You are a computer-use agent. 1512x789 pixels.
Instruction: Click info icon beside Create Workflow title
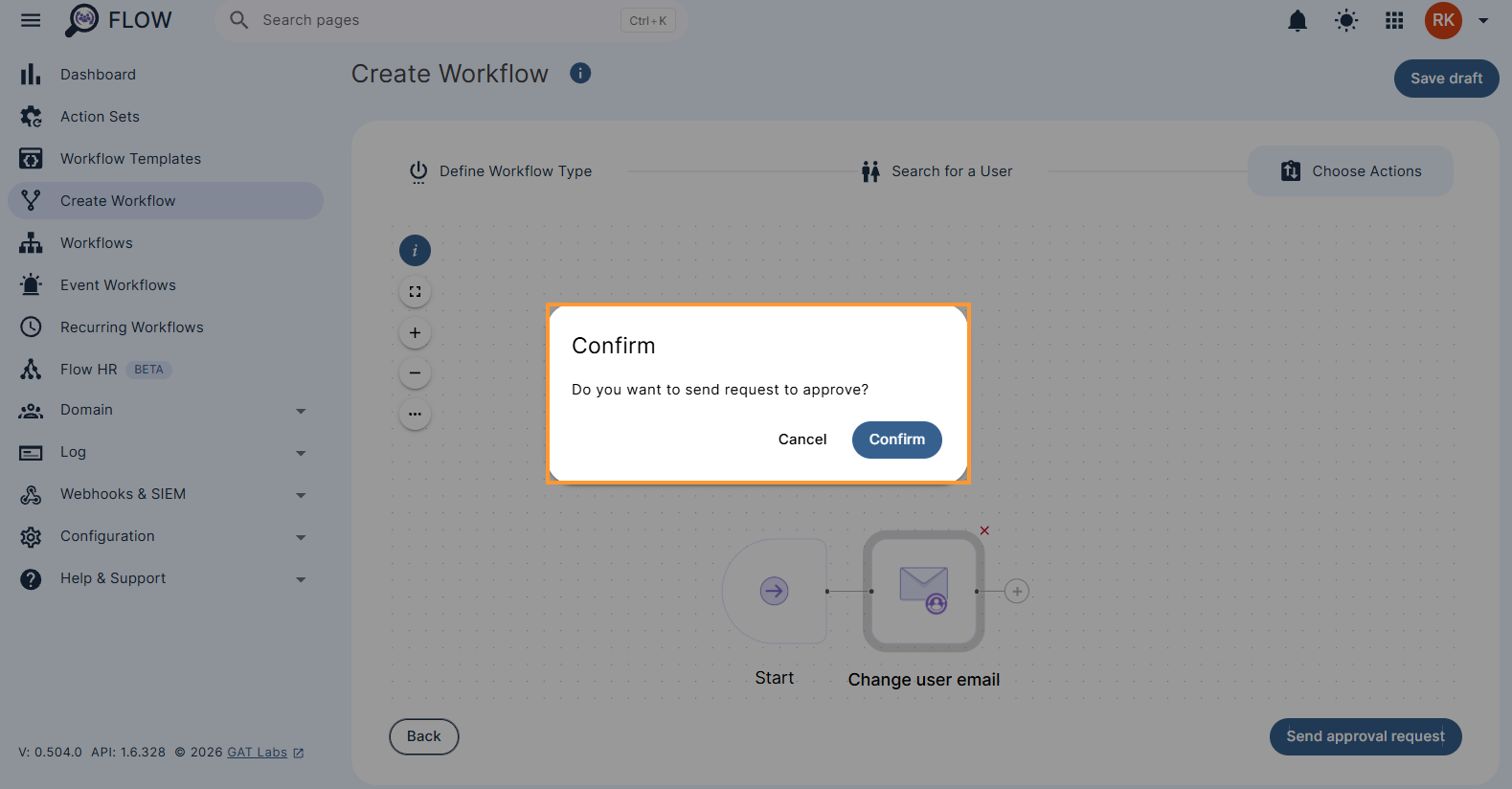(580, 73)
